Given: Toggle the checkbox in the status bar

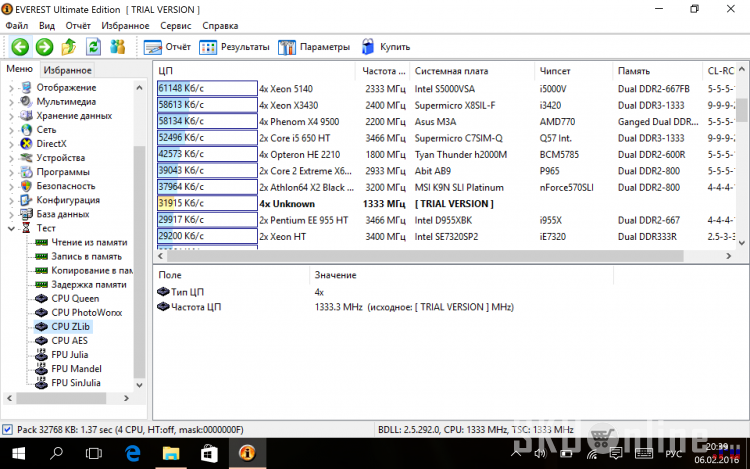Looking at the screenshot, I should coord(7,429).
